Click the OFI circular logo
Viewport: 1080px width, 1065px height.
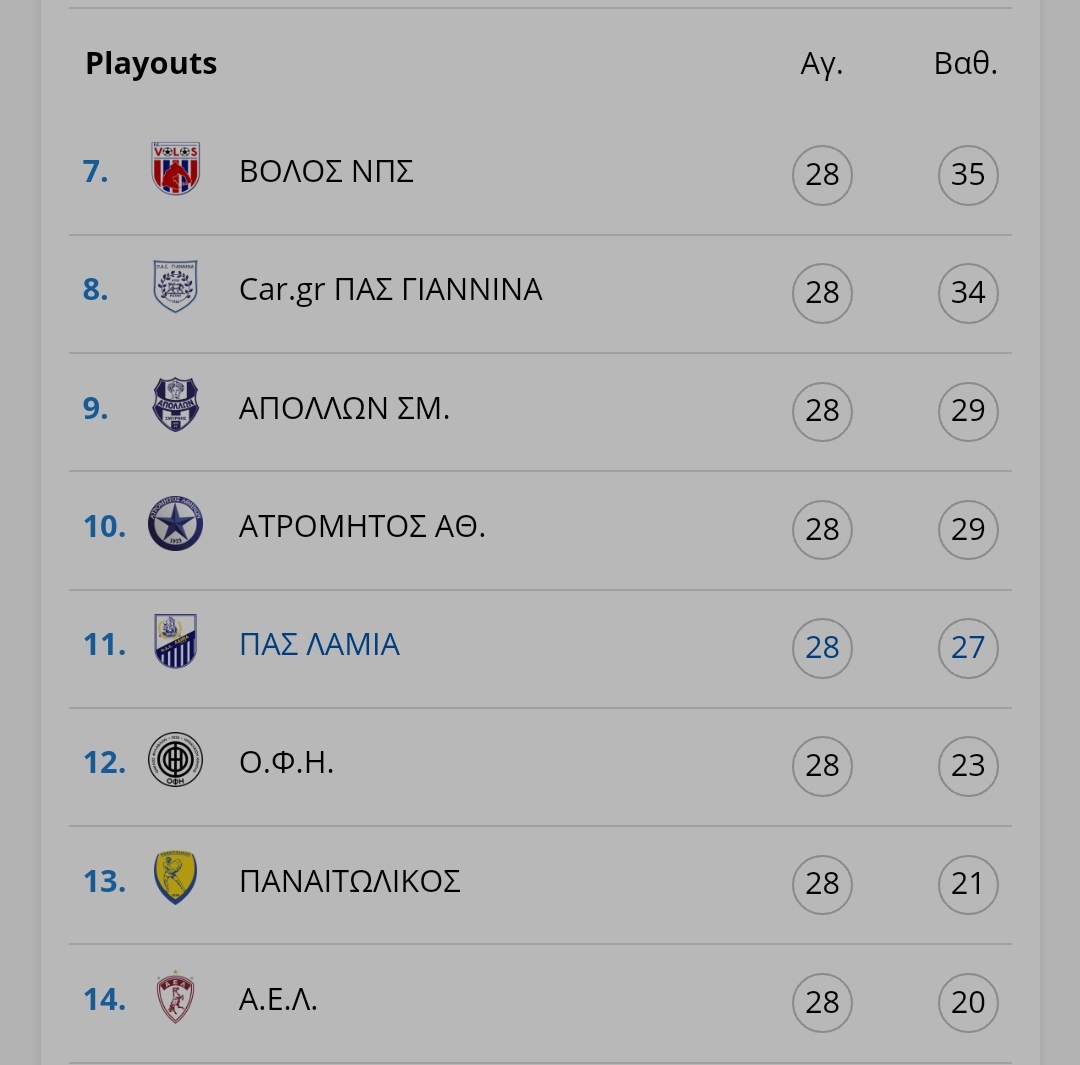coord(176,760)
